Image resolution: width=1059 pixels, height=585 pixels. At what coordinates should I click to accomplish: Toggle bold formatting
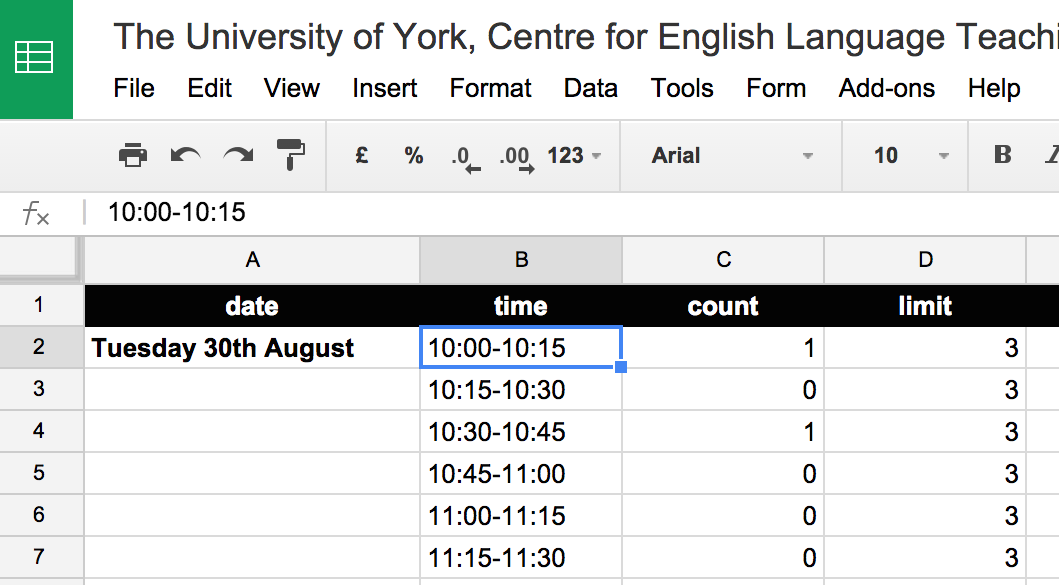[x=1002, y=155]
